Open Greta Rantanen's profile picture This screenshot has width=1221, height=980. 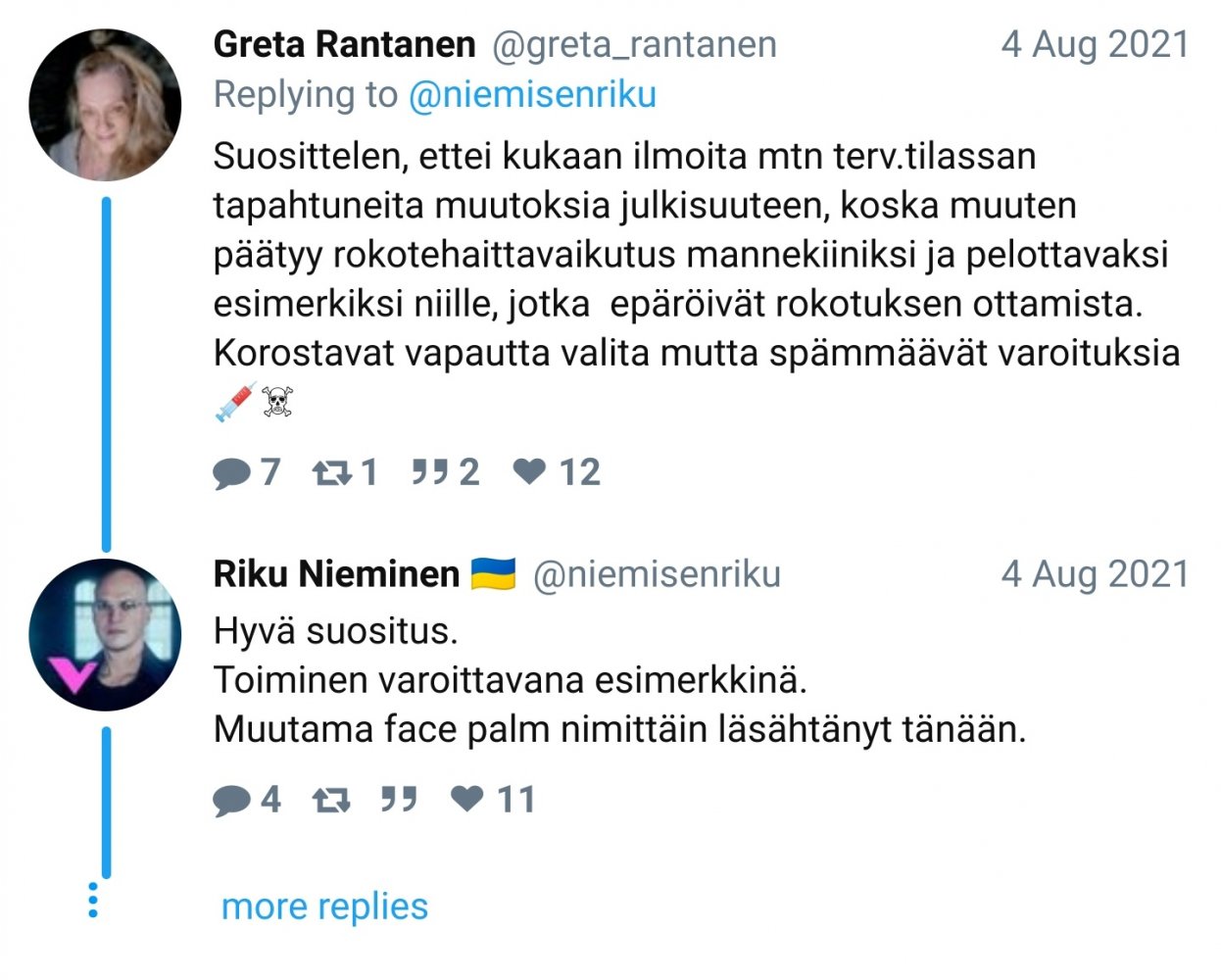click(x=105, y=105)
